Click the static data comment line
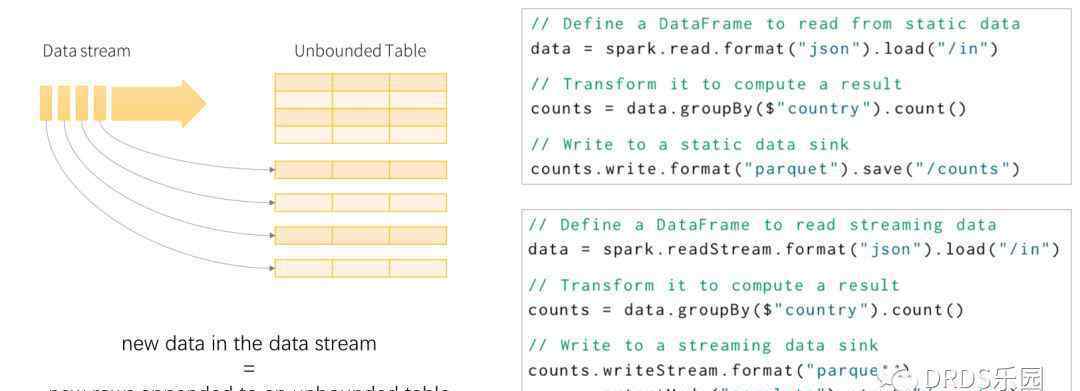1080x391 pixels. [x=775, y=24]
